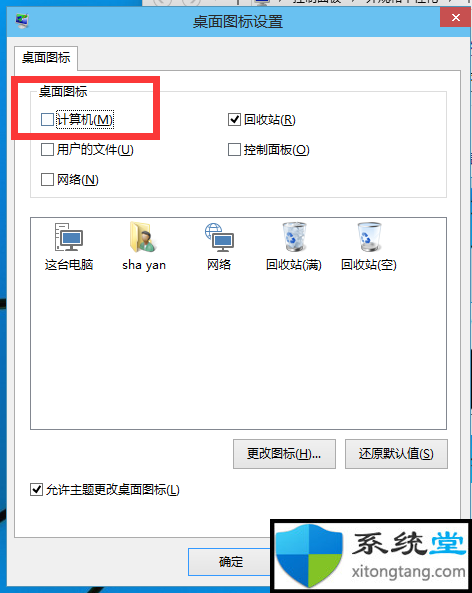Image resolution: width=472 pixels, height=593 pixels.
Task: Enable the 计算机(M) checkbox
Action: coord(47,120)
